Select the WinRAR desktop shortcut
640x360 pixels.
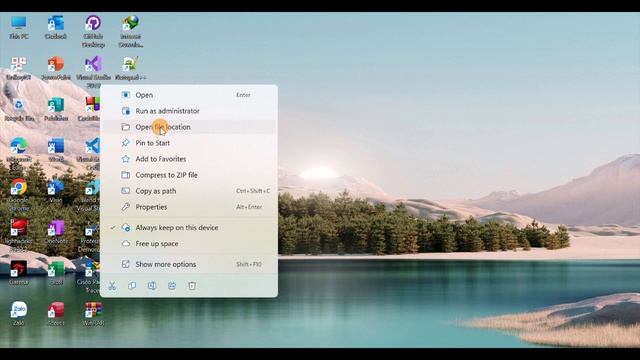[x=93, y=313]
